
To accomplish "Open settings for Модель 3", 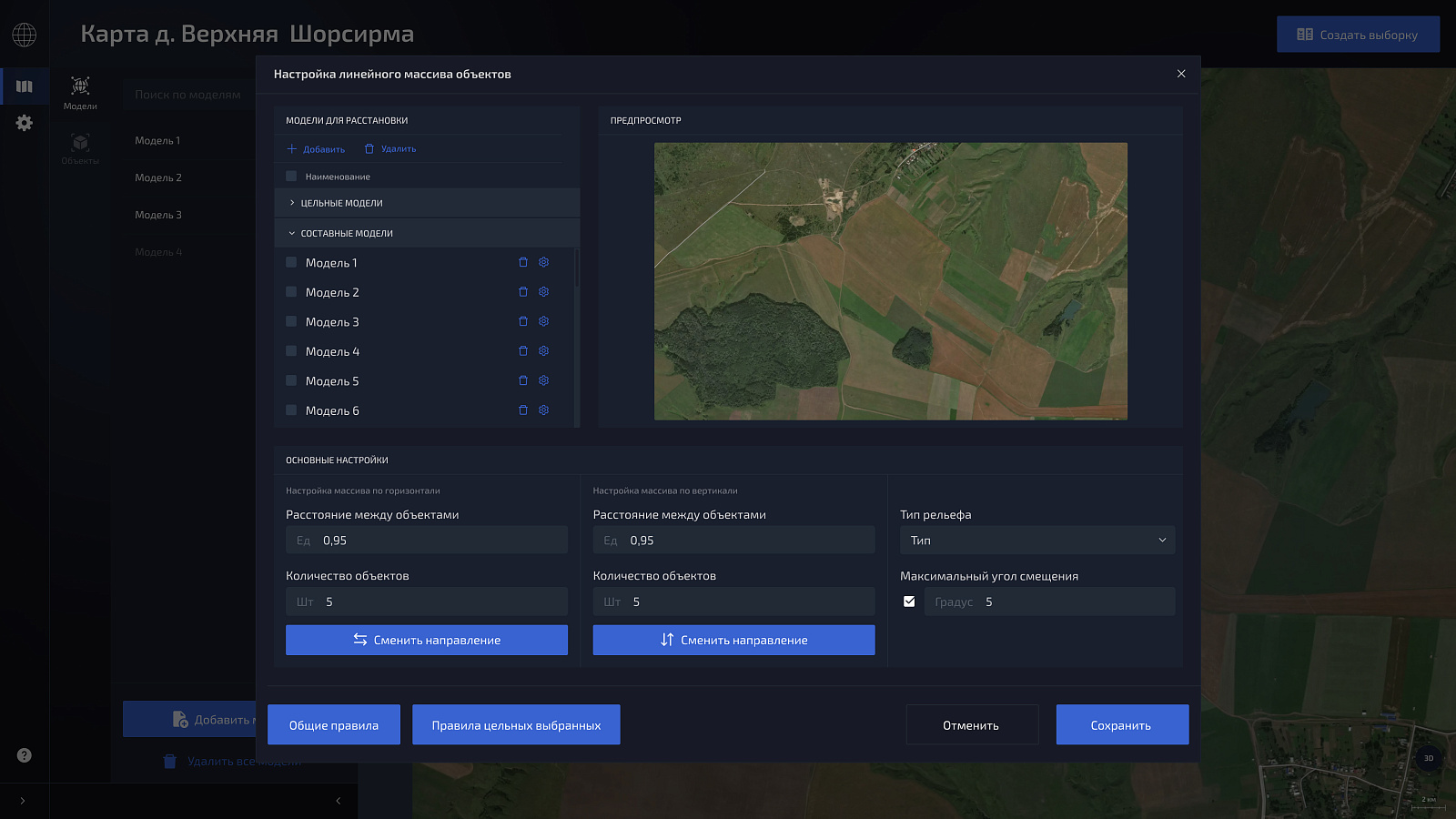I will 543,321.
